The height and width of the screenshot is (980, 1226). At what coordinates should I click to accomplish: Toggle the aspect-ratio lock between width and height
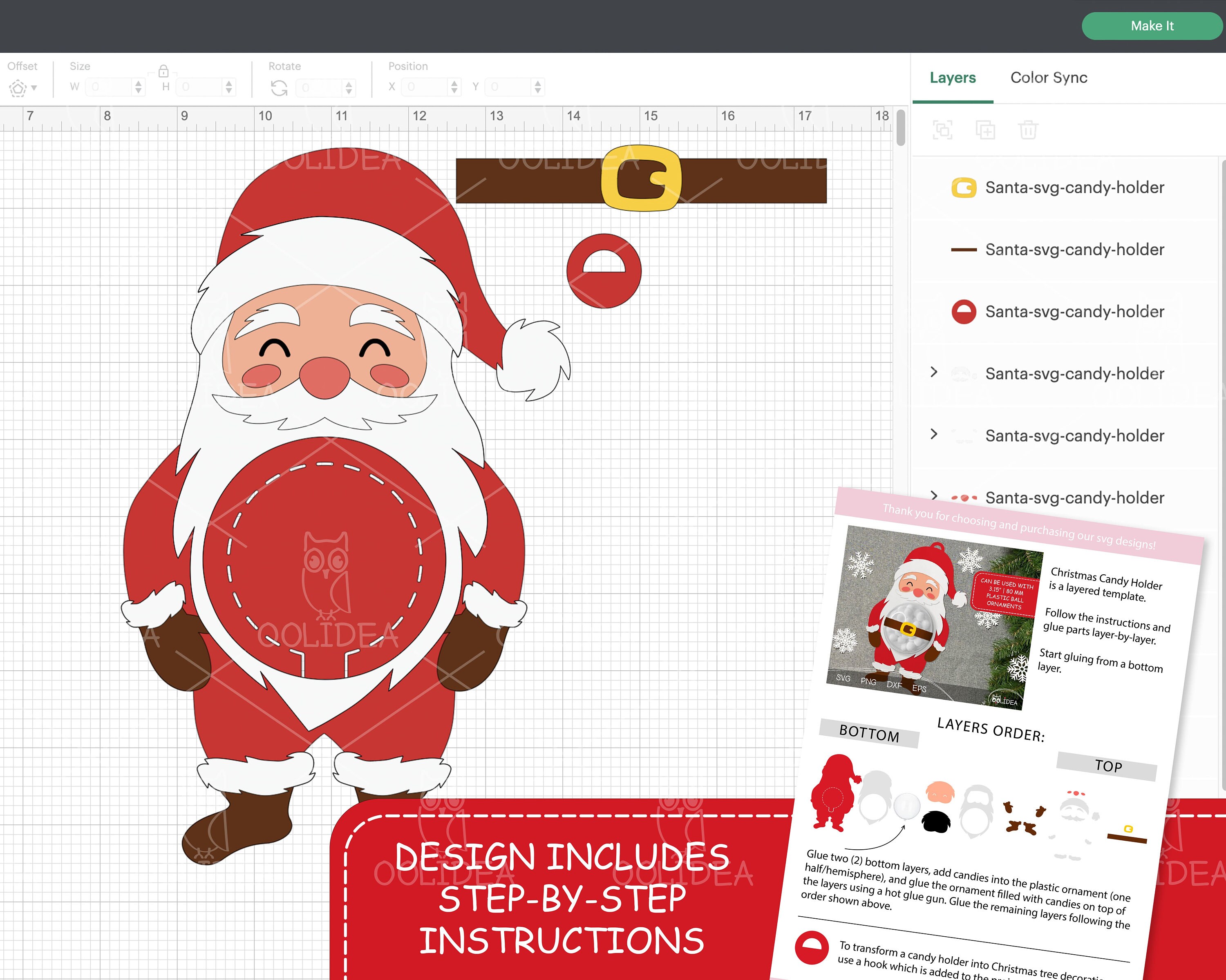pyautogui.click(x=164, y=73)
